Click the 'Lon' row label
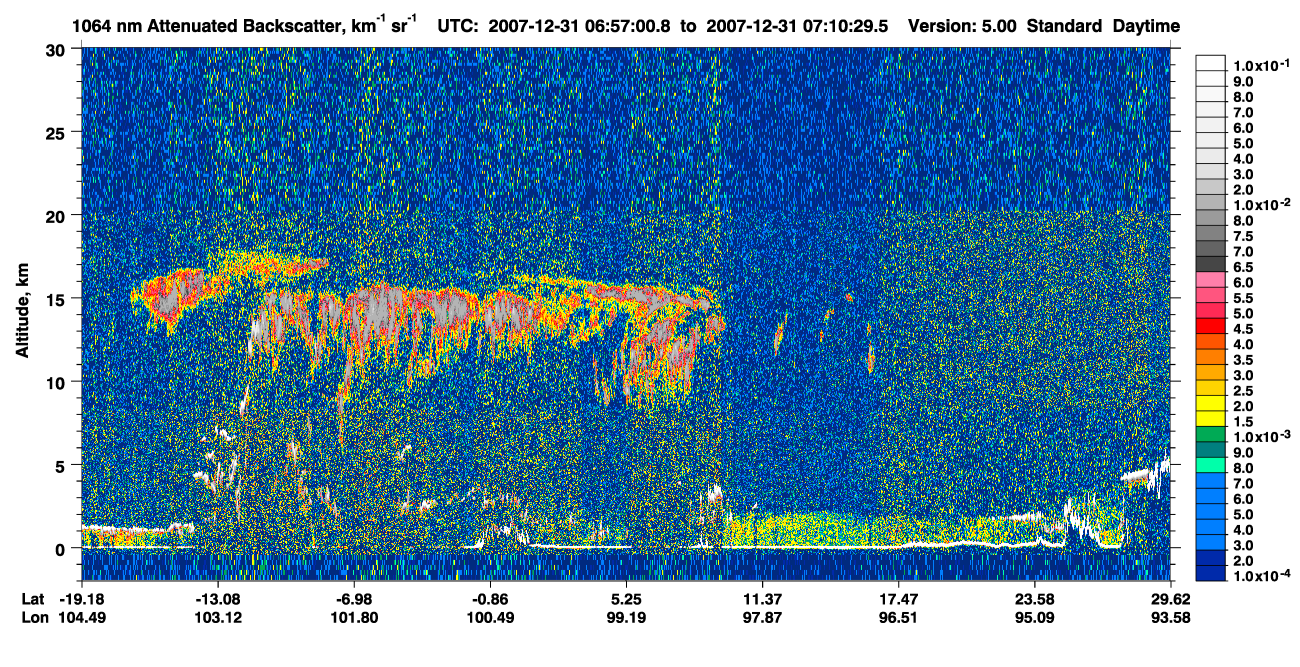The width and height of the screenshot is (1300, 667). point(34,617)
